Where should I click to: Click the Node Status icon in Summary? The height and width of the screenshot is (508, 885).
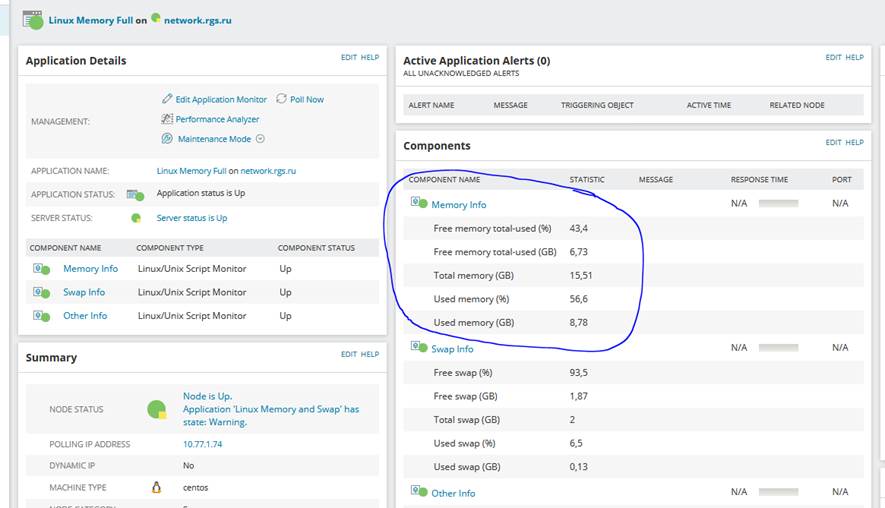point(156,409)
